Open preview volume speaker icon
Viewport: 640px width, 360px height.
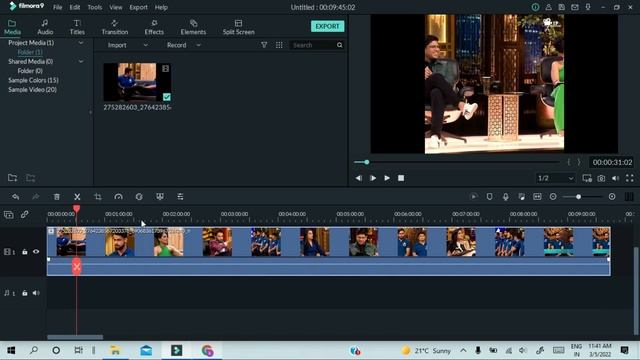[616, 178]
